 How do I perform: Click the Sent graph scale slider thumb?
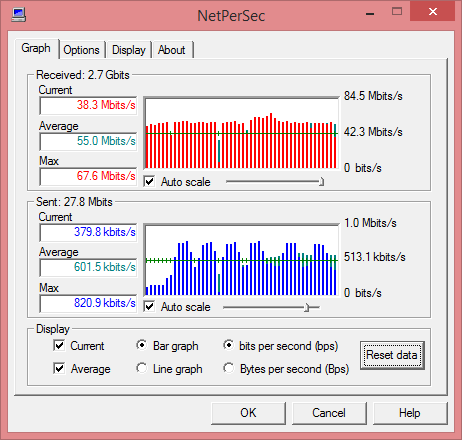tap(307, 307)
